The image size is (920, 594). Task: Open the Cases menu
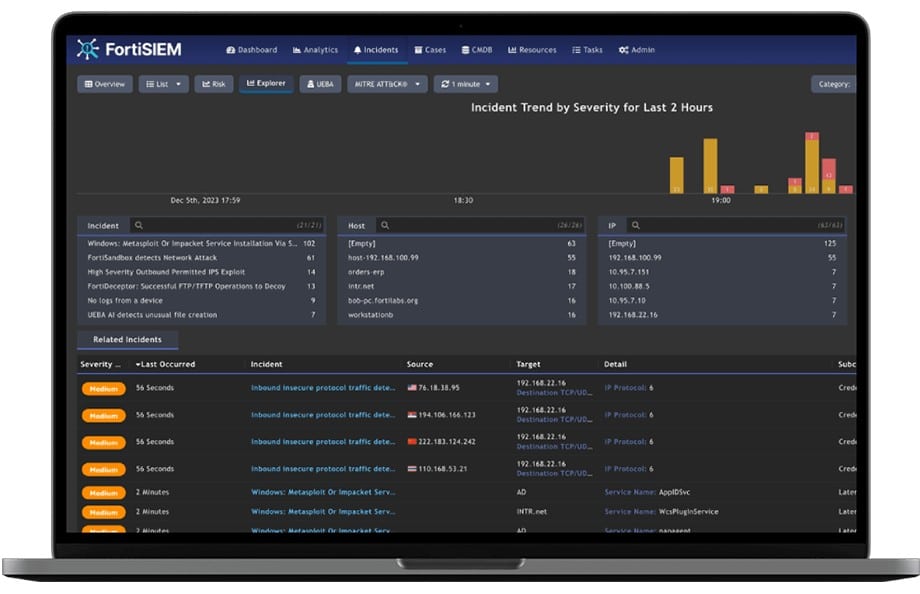(x=430, y=50)
